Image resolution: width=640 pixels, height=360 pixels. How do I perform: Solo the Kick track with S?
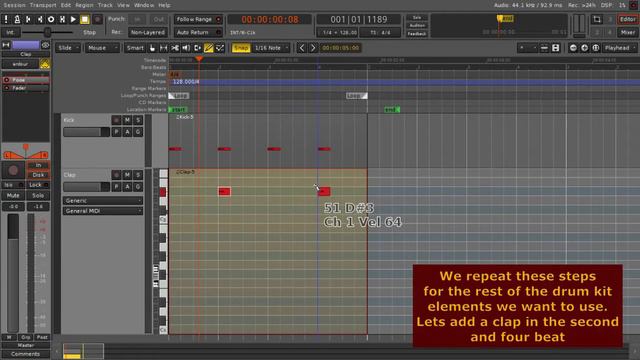[x=138, y=120]
